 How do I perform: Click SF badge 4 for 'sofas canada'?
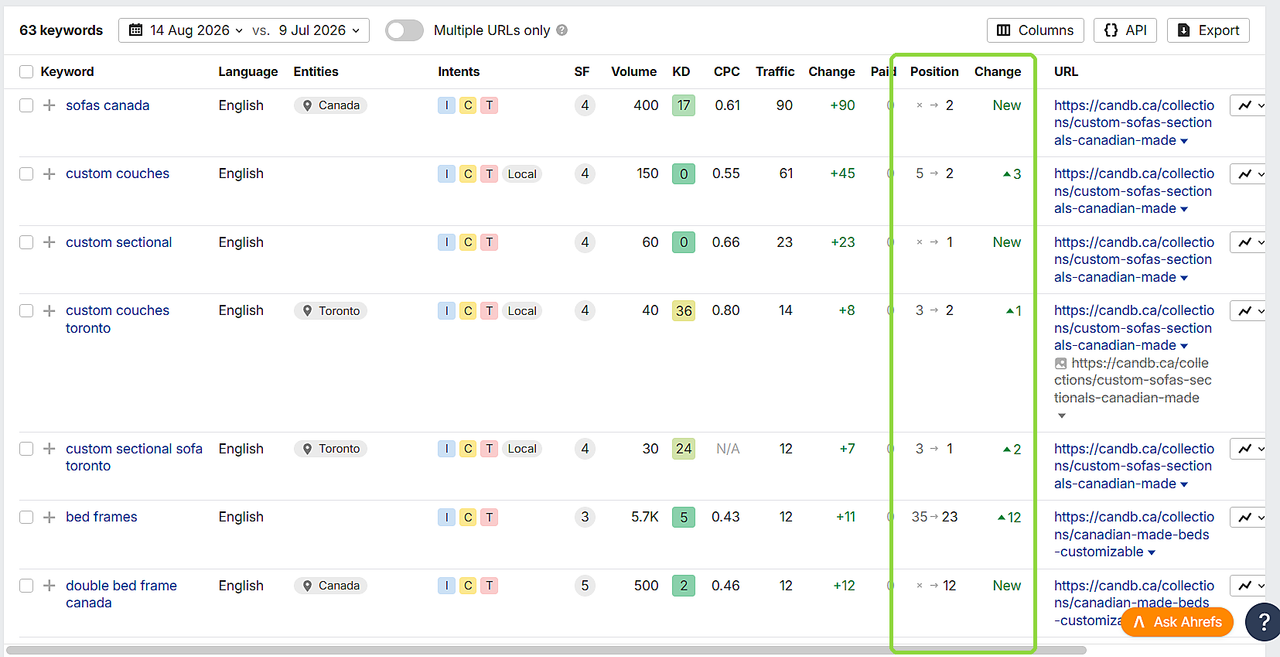click(x=585, y=105)
